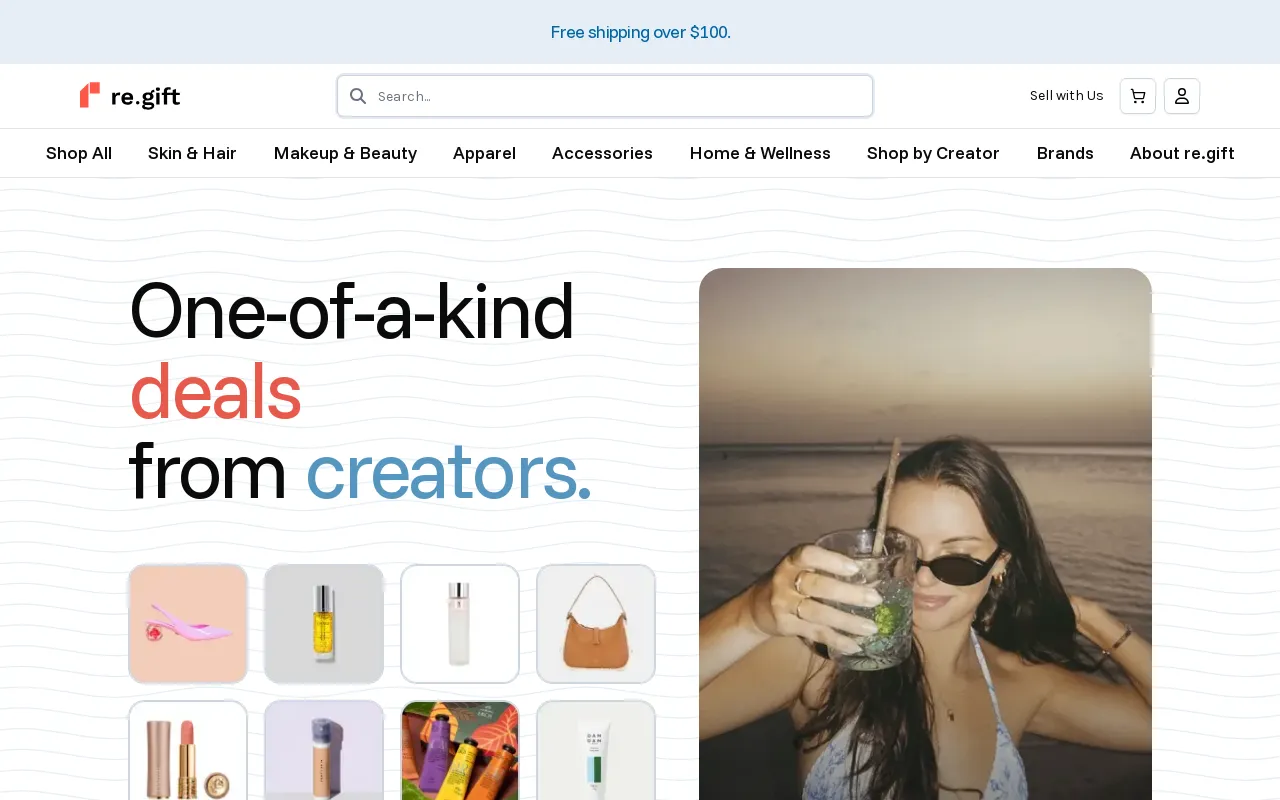This screenshot has height=800, width=1280.
Task: Browse Shop by Creator
Action: [933, 153]
